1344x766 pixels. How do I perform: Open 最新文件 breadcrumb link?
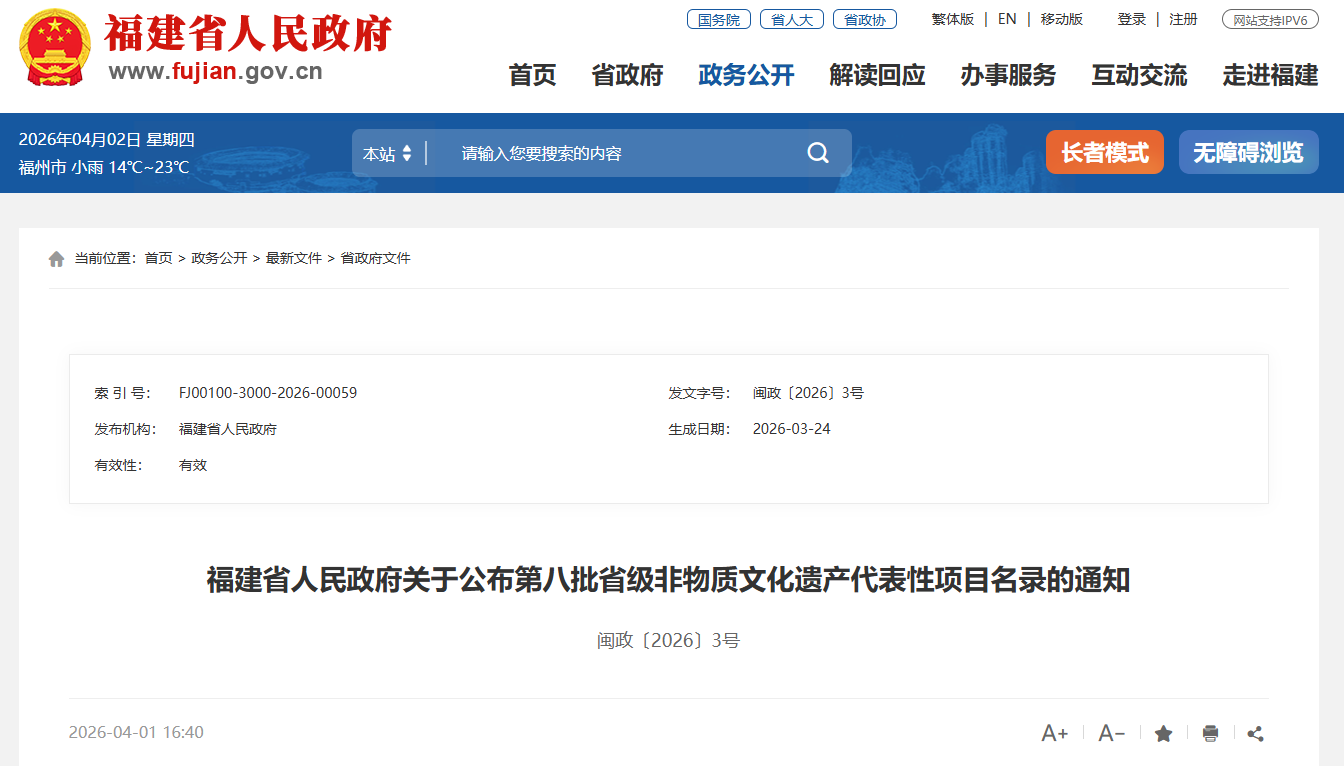[294, 258]
